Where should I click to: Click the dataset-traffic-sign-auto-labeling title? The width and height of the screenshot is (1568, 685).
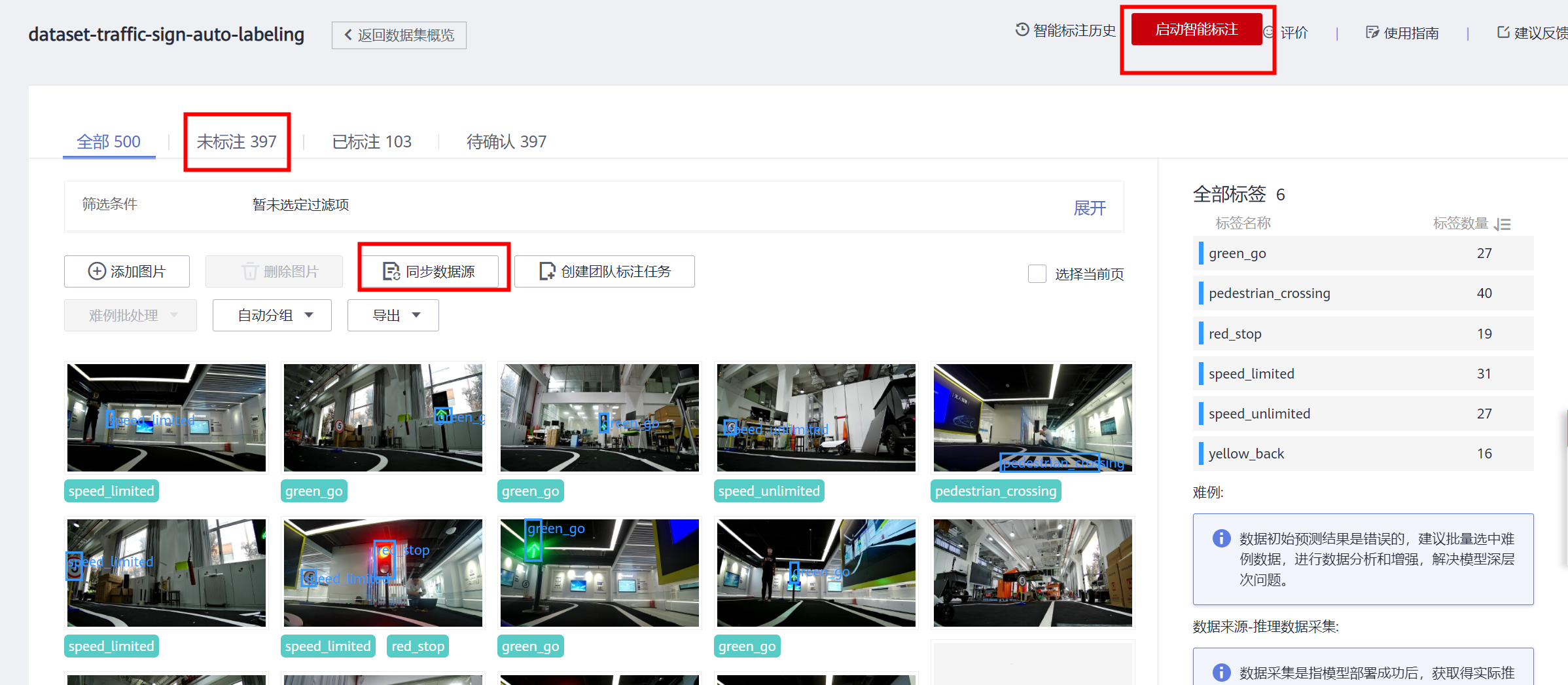pos(166,34)
